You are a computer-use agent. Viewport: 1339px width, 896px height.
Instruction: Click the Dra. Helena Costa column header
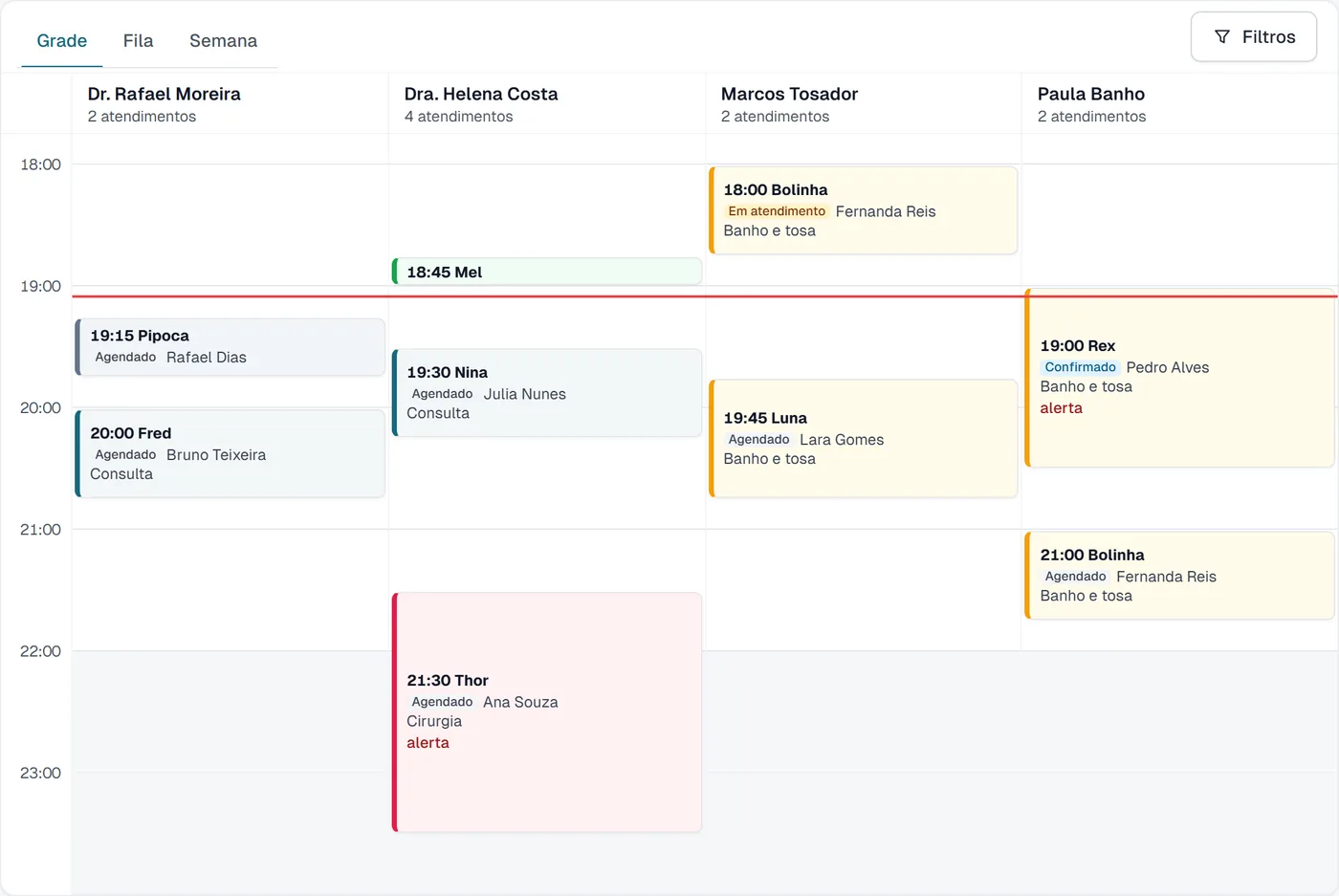click(x=547, y=103)
